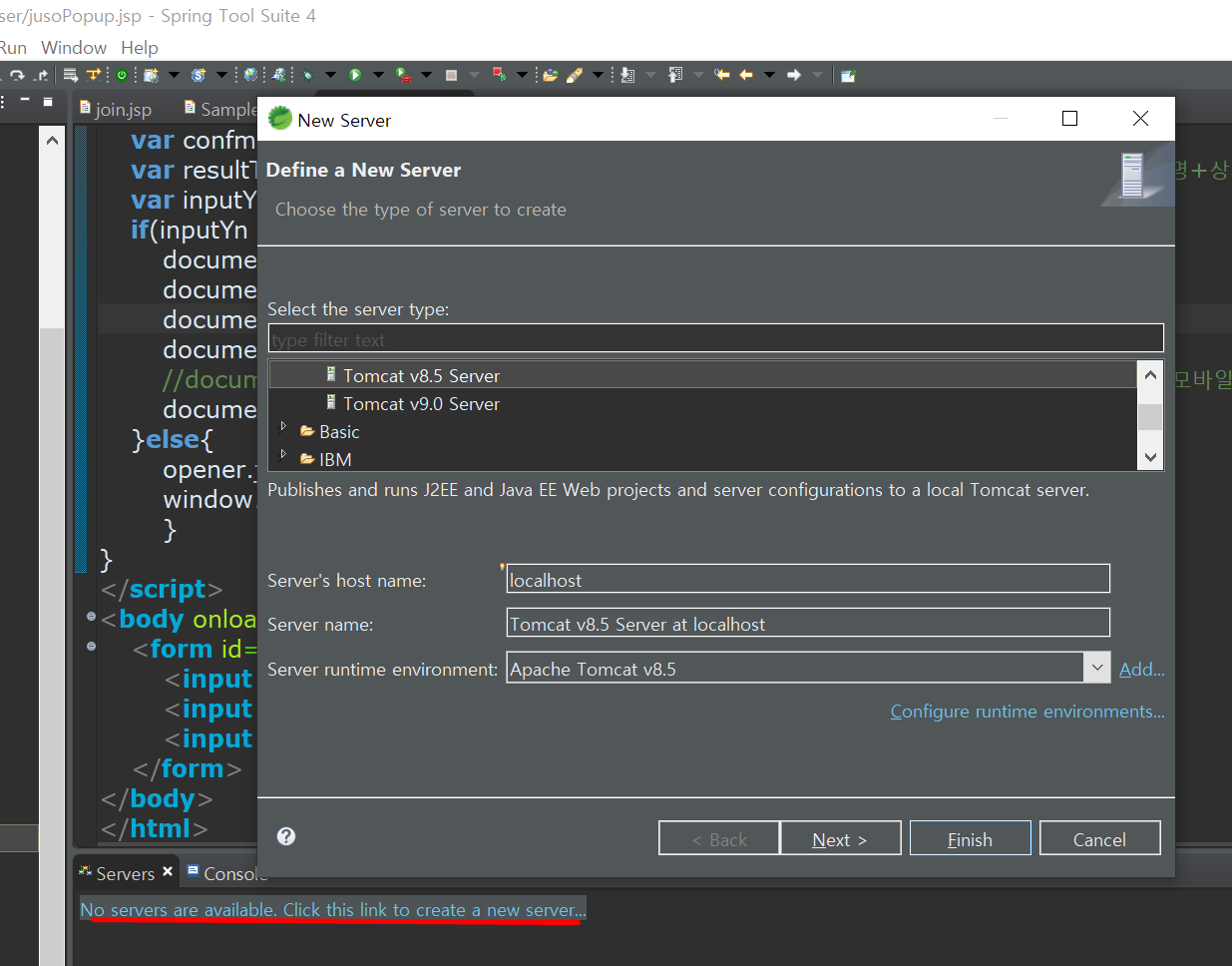Viewport: 1232px width, 966px height.
Task: Open the Coverage configurations dropdown arrow
Action: pyautogui.click(x=426, y=75)
